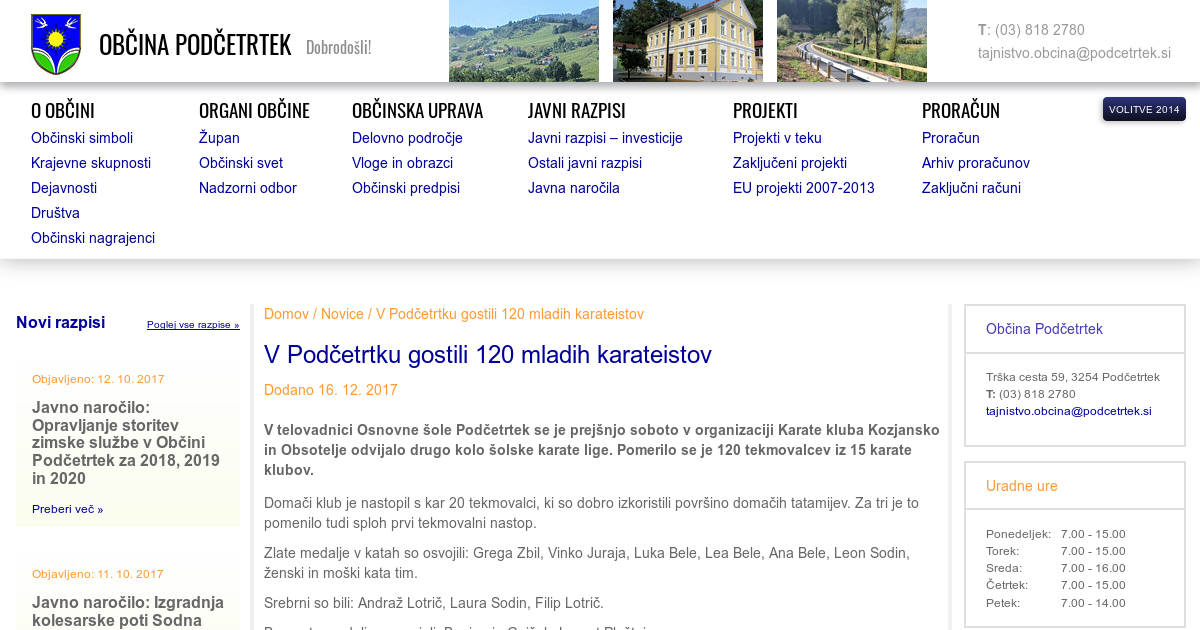The height and width of the screenshot is (630, 1200).
Task: Select Župan under Organi občine
Action: pos(219,138)
